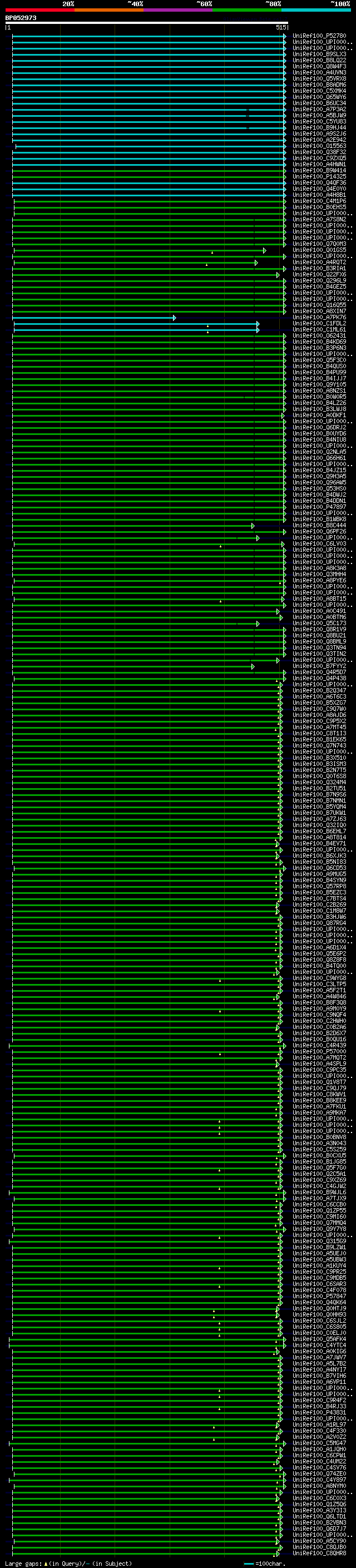Select hit label UniRef100_Q296L9

tap(319, 280)
